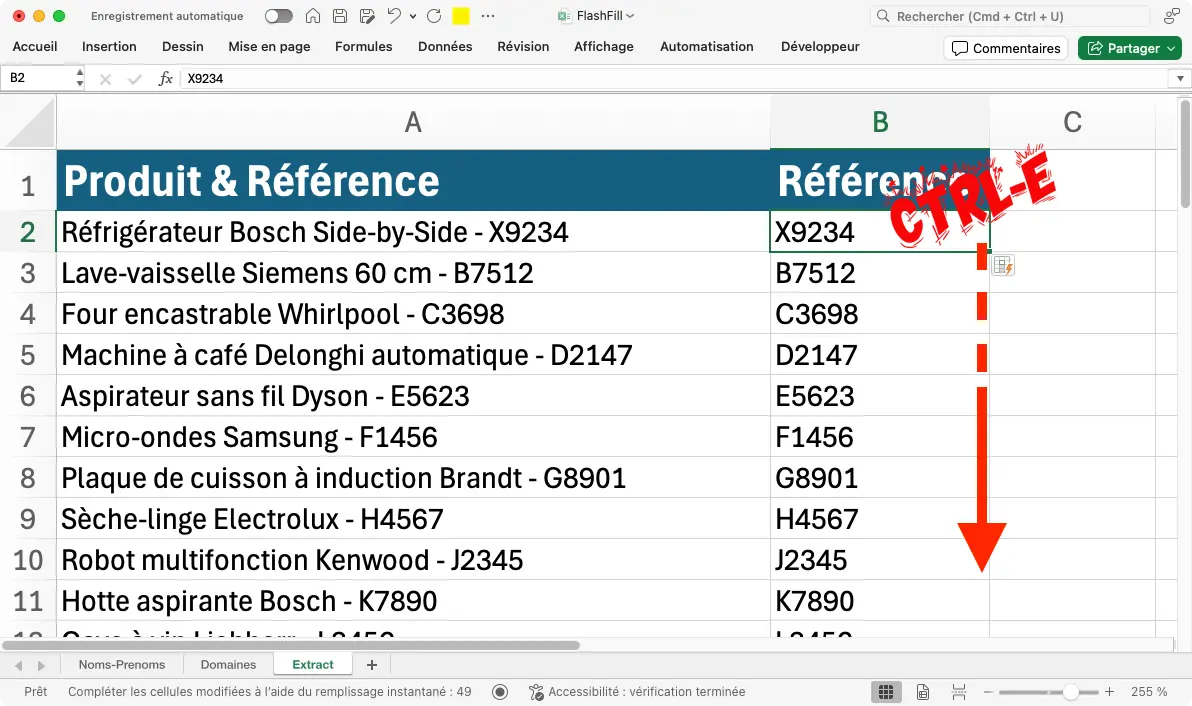This screenshot has height=706, width=1192.
Task: Open the share people icon at top right
Action: pyautogui.click(x=1171, y=16)
